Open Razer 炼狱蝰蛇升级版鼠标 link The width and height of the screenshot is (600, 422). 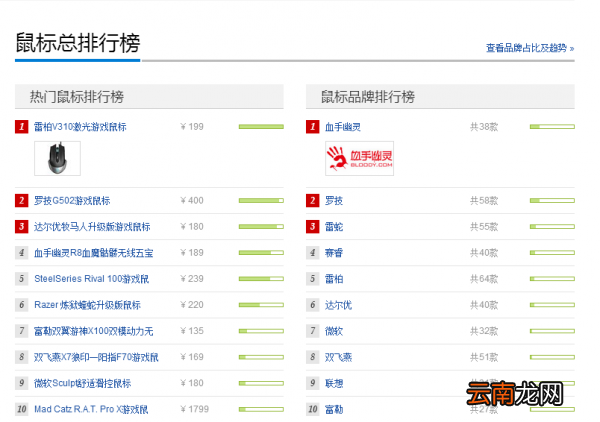87,305
